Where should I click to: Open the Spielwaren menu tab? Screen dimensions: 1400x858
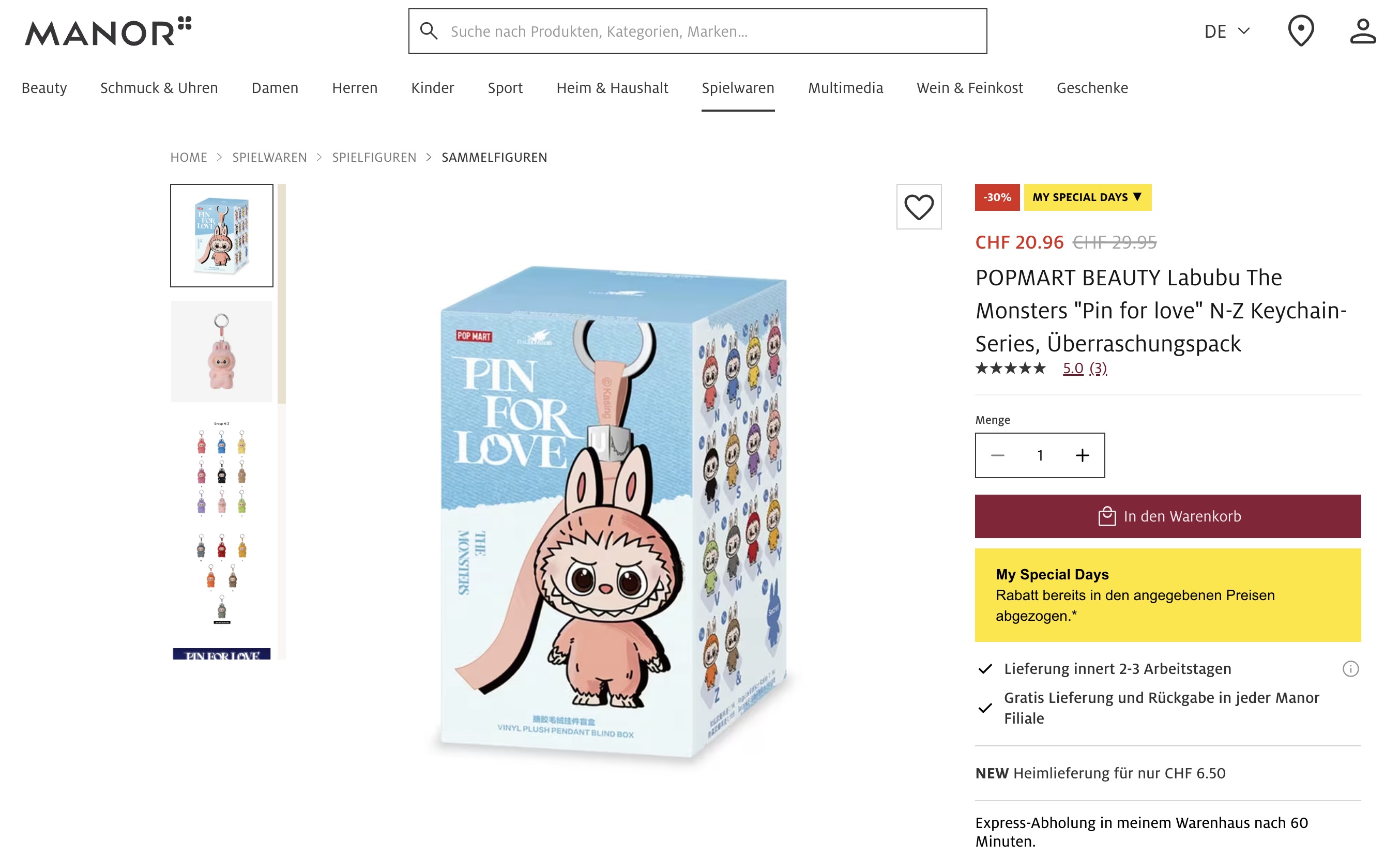tap(738, 88)
